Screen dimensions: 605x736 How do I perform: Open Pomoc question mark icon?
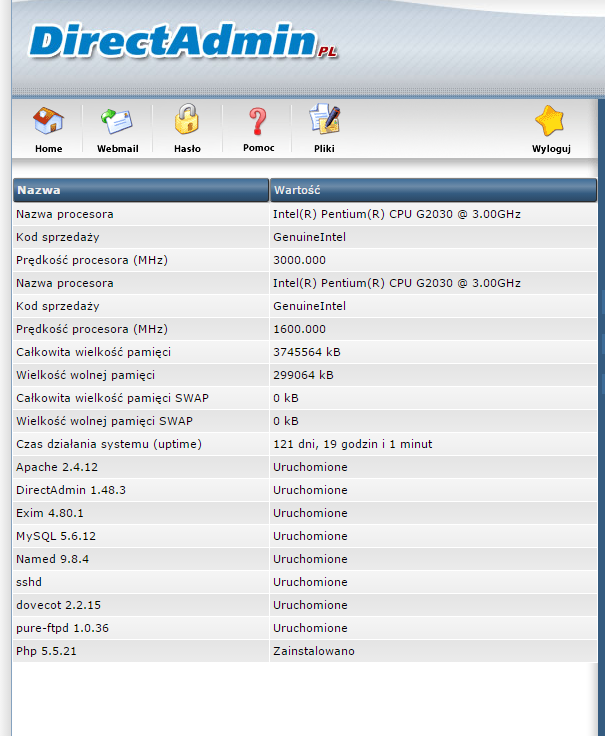(258, 121)
